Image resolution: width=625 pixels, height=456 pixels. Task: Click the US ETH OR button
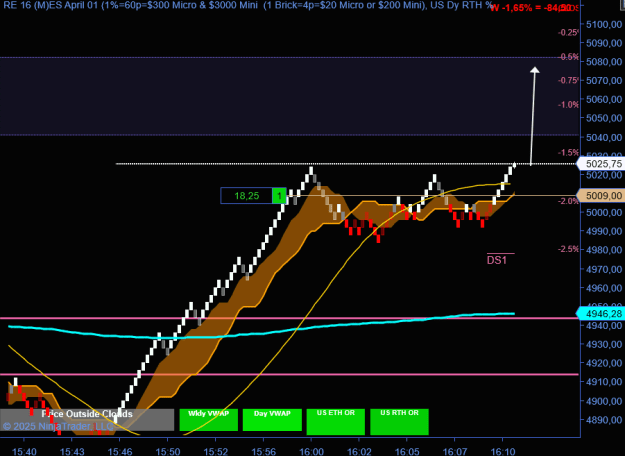coord(336,422)
